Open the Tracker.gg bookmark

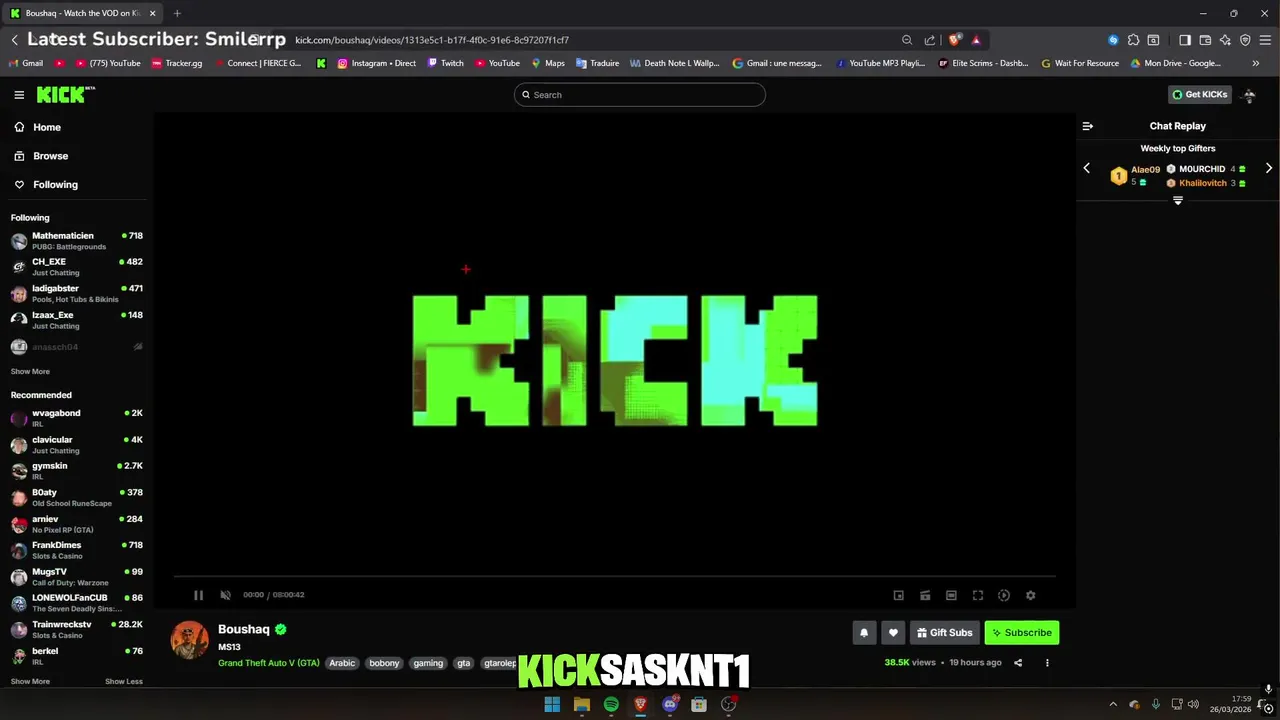(177, 63)
